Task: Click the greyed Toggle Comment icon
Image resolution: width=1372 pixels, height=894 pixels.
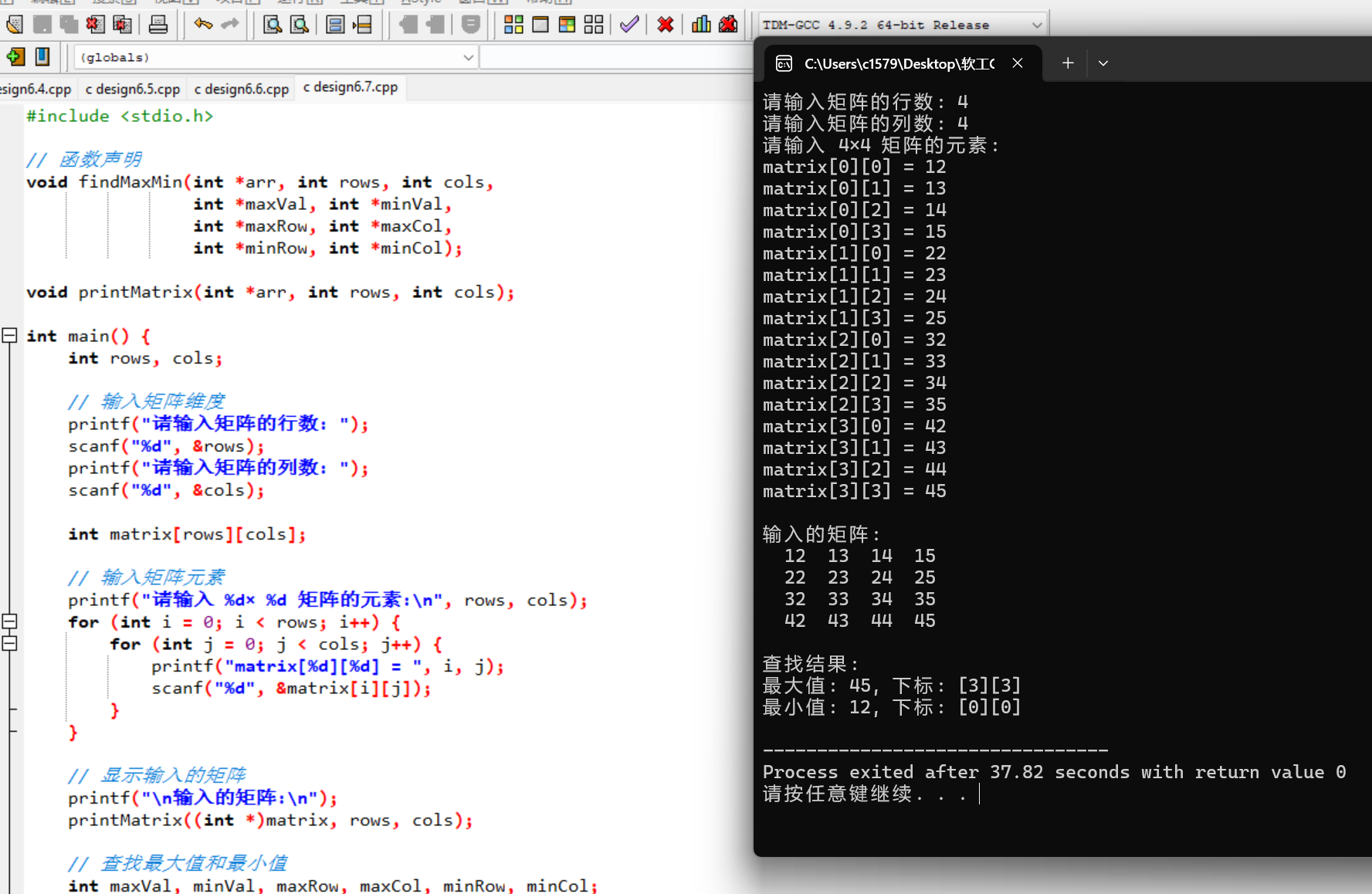Action: click(x=471, y=25)
